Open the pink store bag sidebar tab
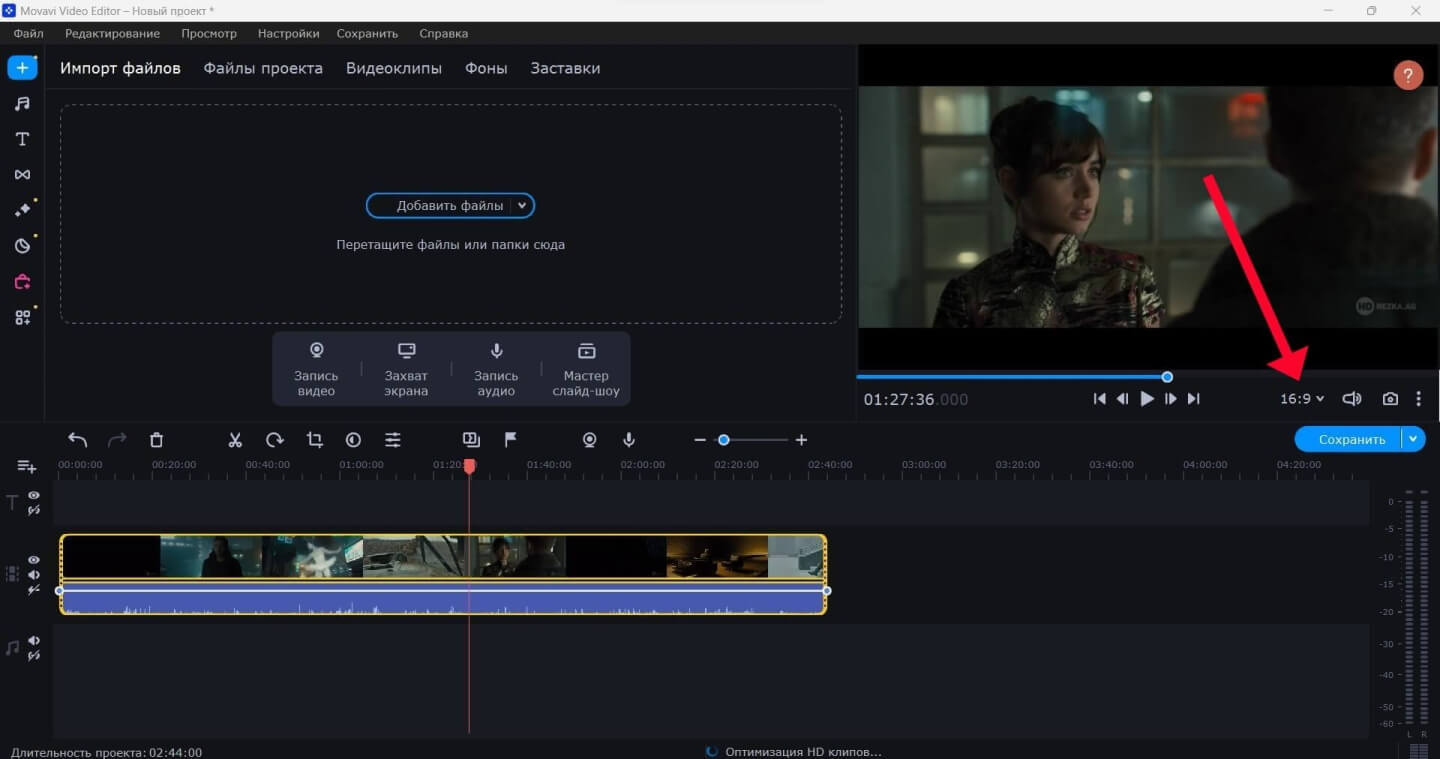This screenshot has height=759, width=1440. coord(22,282)
